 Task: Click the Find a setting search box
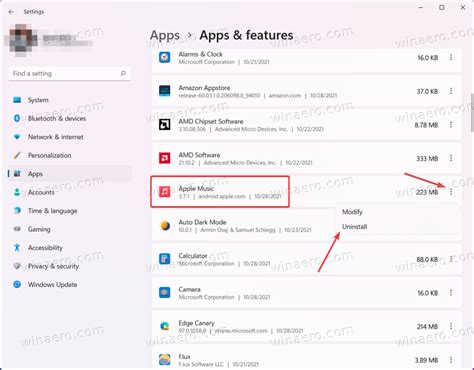point(69,73)
